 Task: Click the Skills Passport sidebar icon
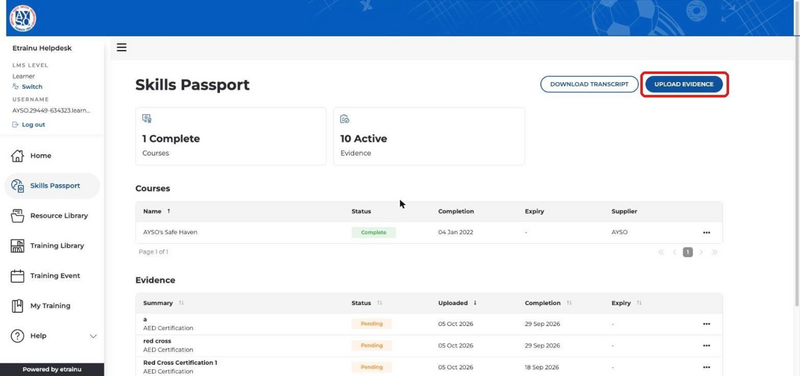[x=17, y=186]
